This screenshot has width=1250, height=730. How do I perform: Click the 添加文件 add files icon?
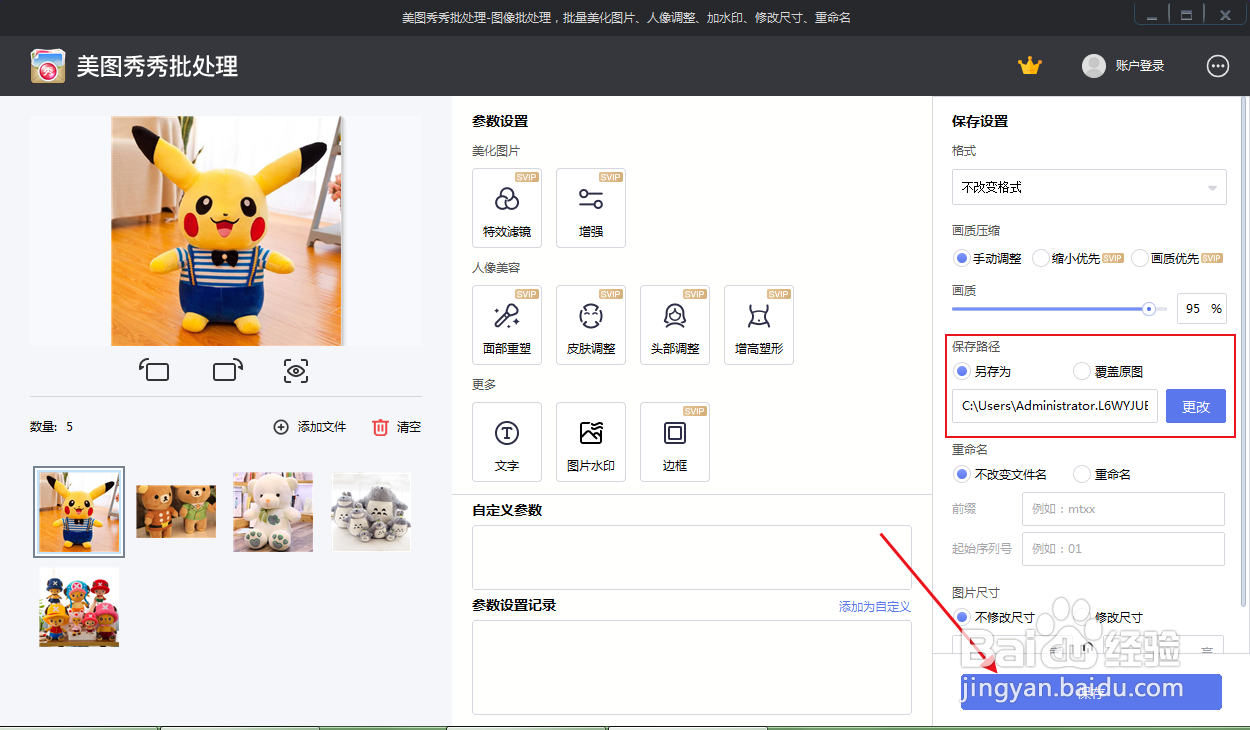[x=281, y=427]
